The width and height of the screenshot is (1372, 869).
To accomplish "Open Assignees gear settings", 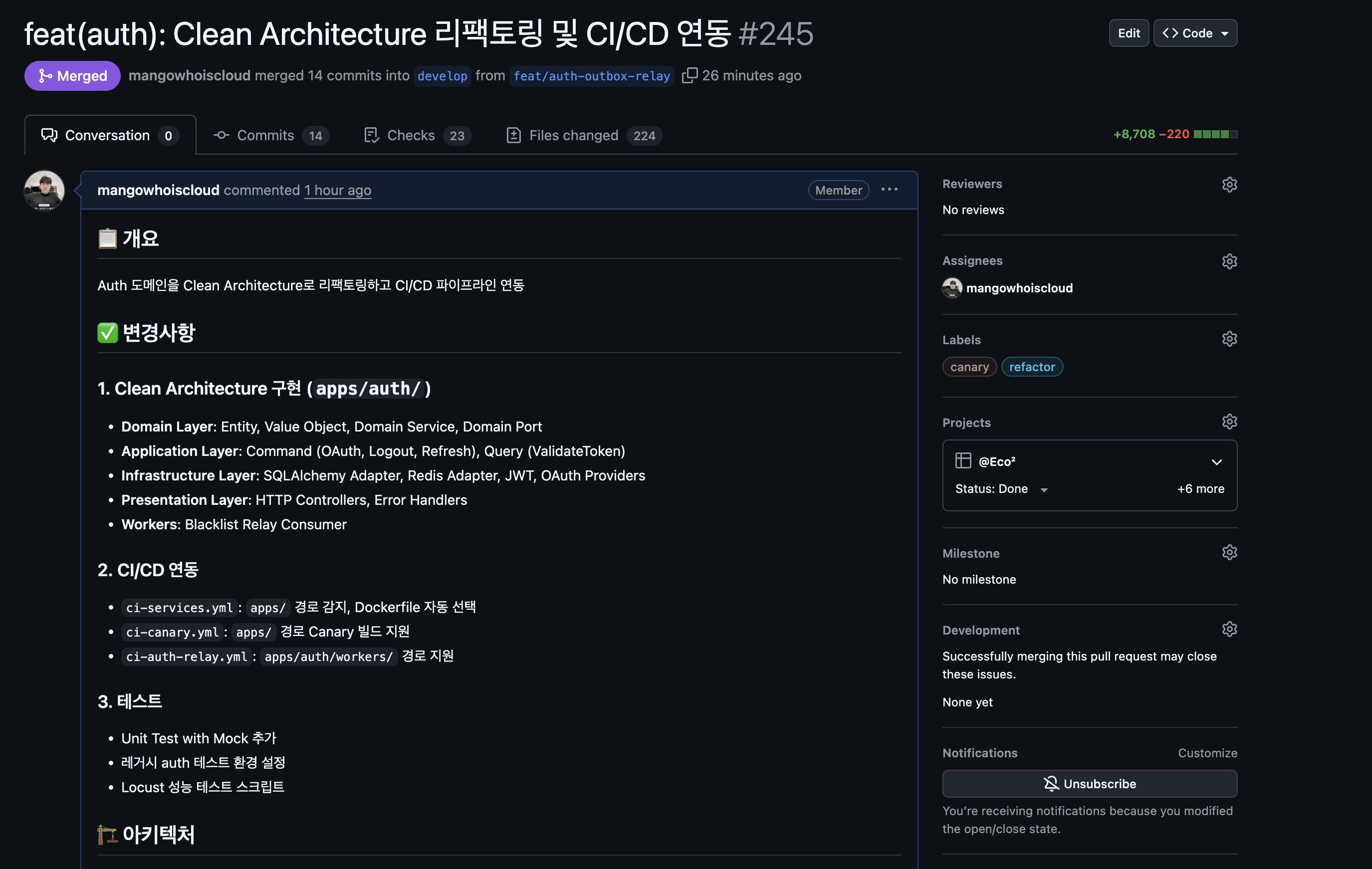I will [x=1229, y=261].
